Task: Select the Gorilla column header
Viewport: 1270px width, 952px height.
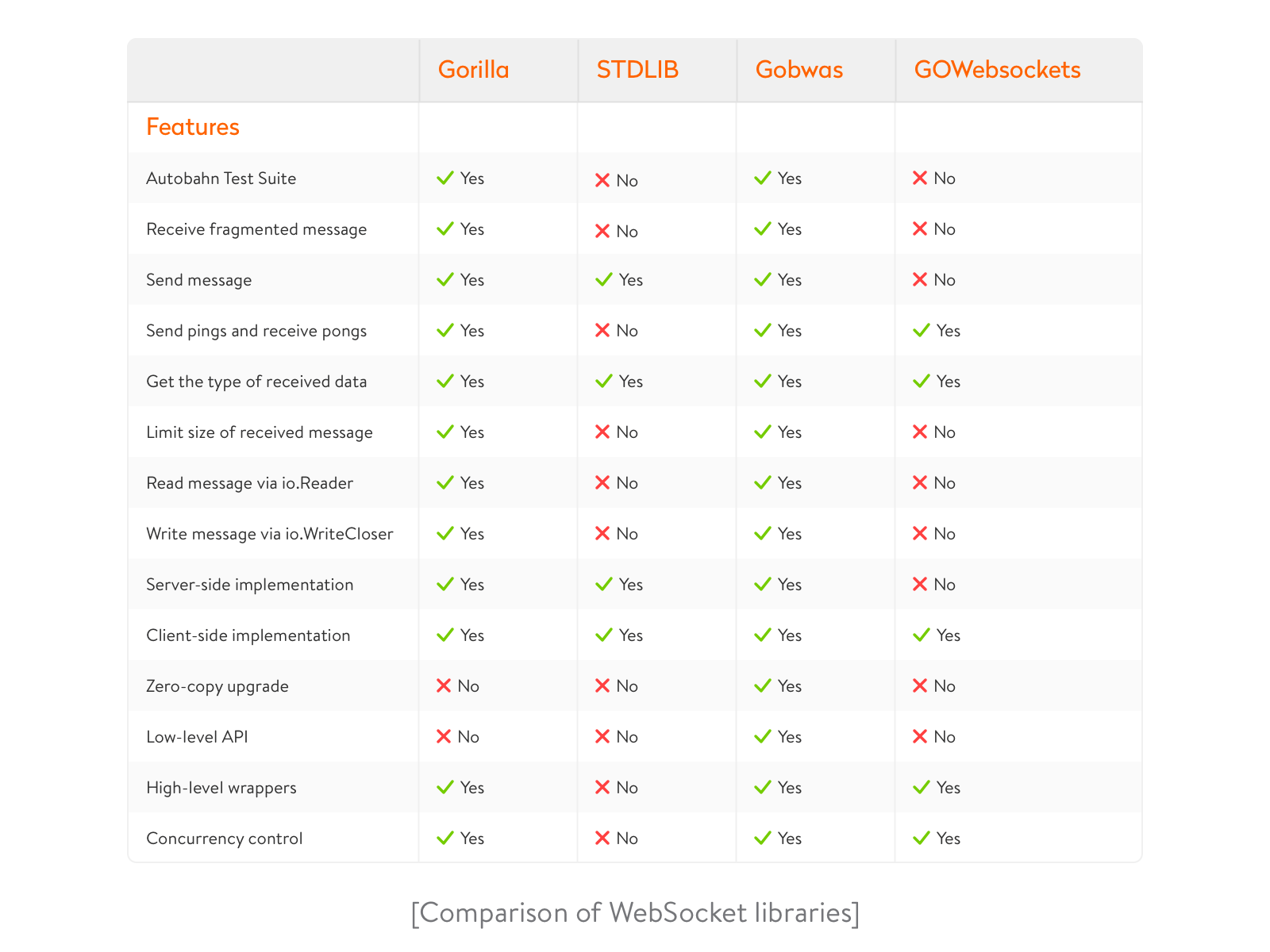Action: pyautogui.click(x=474, y=70)
